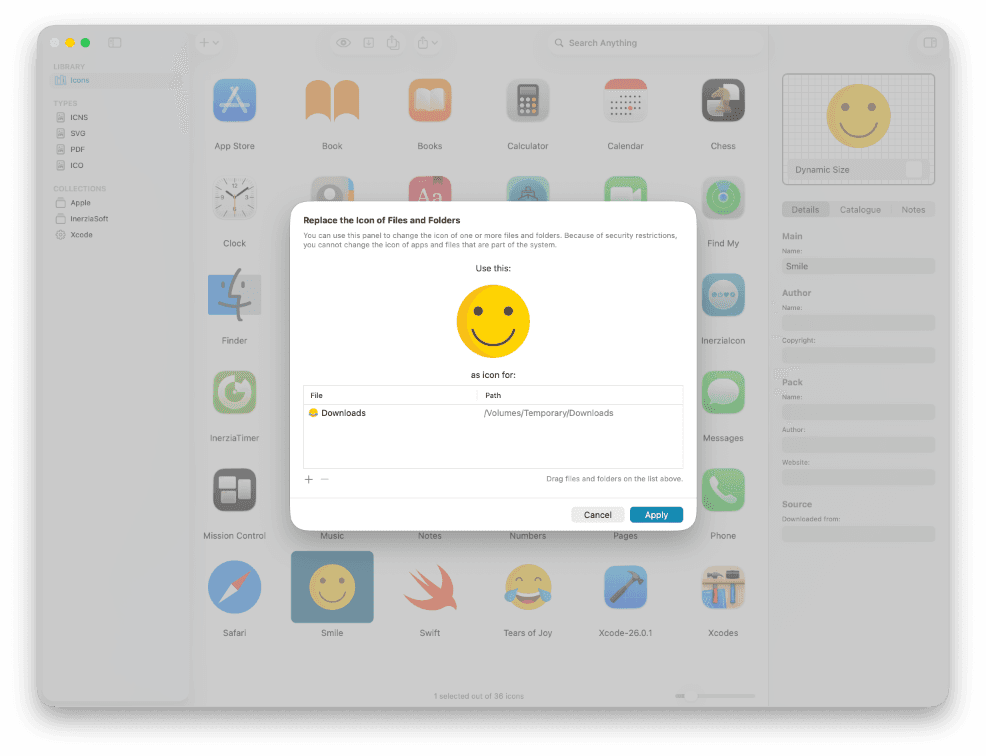This screenshot has height=756, width=986.
Task: Open the Tears of Joy emoji icon
Action: coord(527,587)
